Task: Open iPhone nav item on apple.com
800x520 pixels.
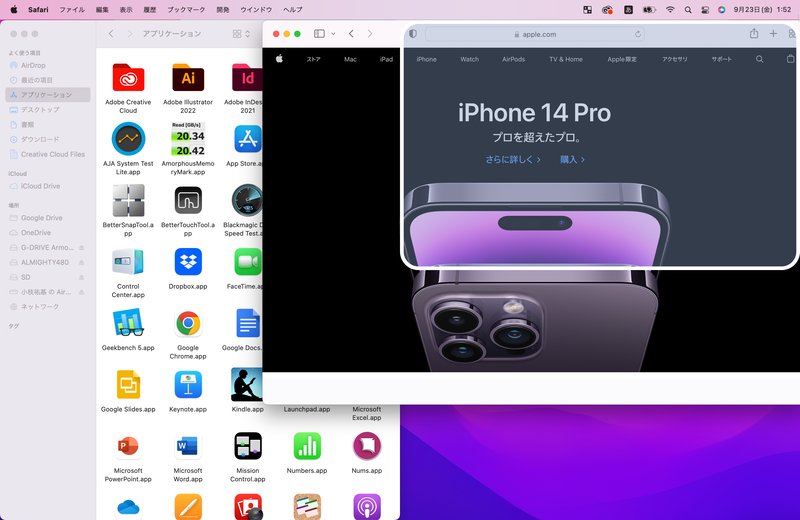Action: pos(426,59)
